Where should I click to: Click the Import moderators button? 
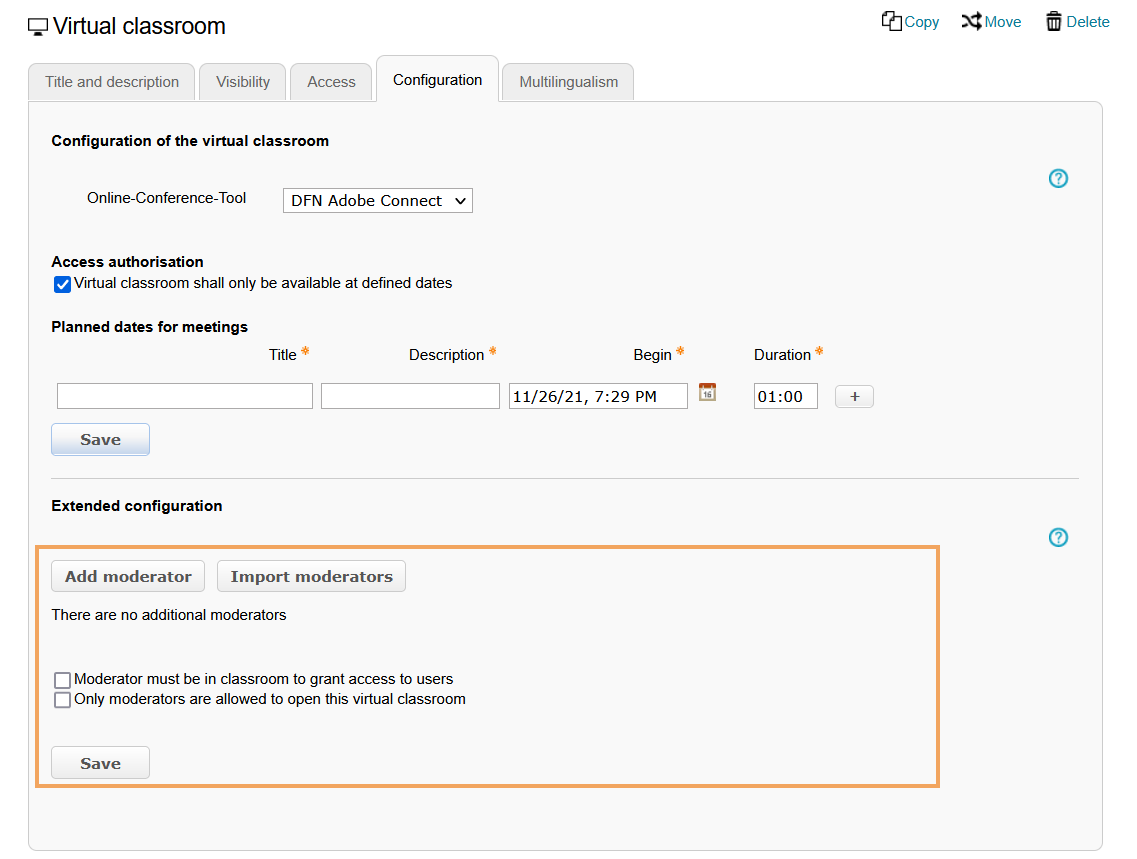coord(311,577)
